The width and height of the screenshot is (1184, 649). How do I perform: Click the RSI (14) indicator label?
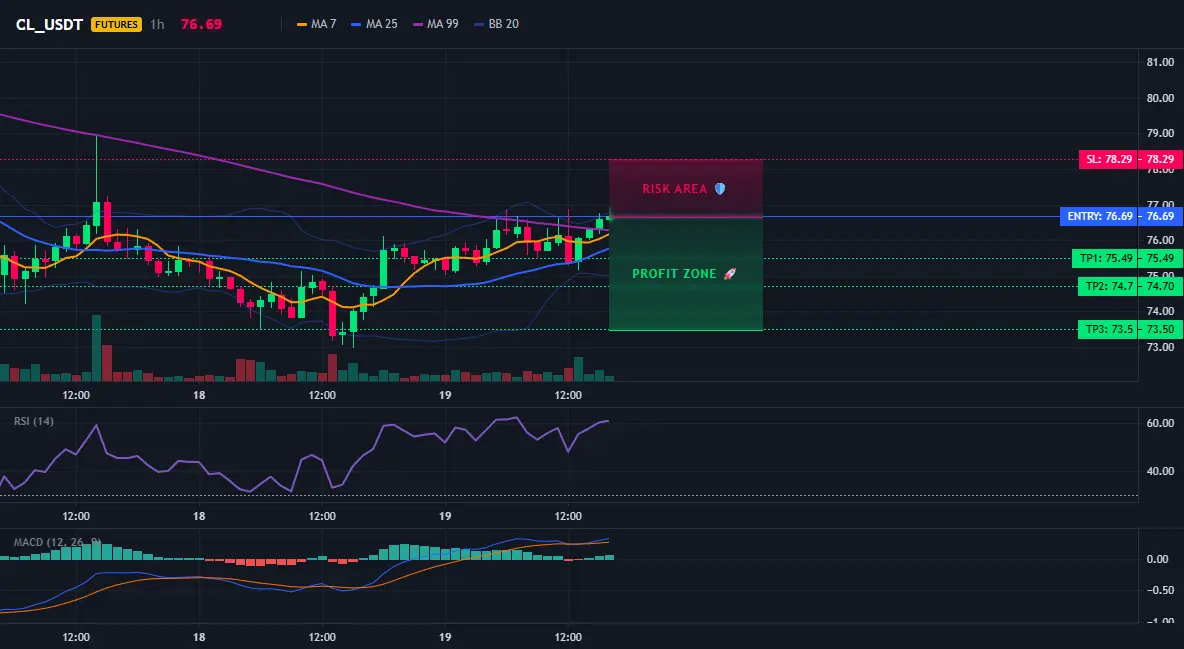click(x=34, y=421)
